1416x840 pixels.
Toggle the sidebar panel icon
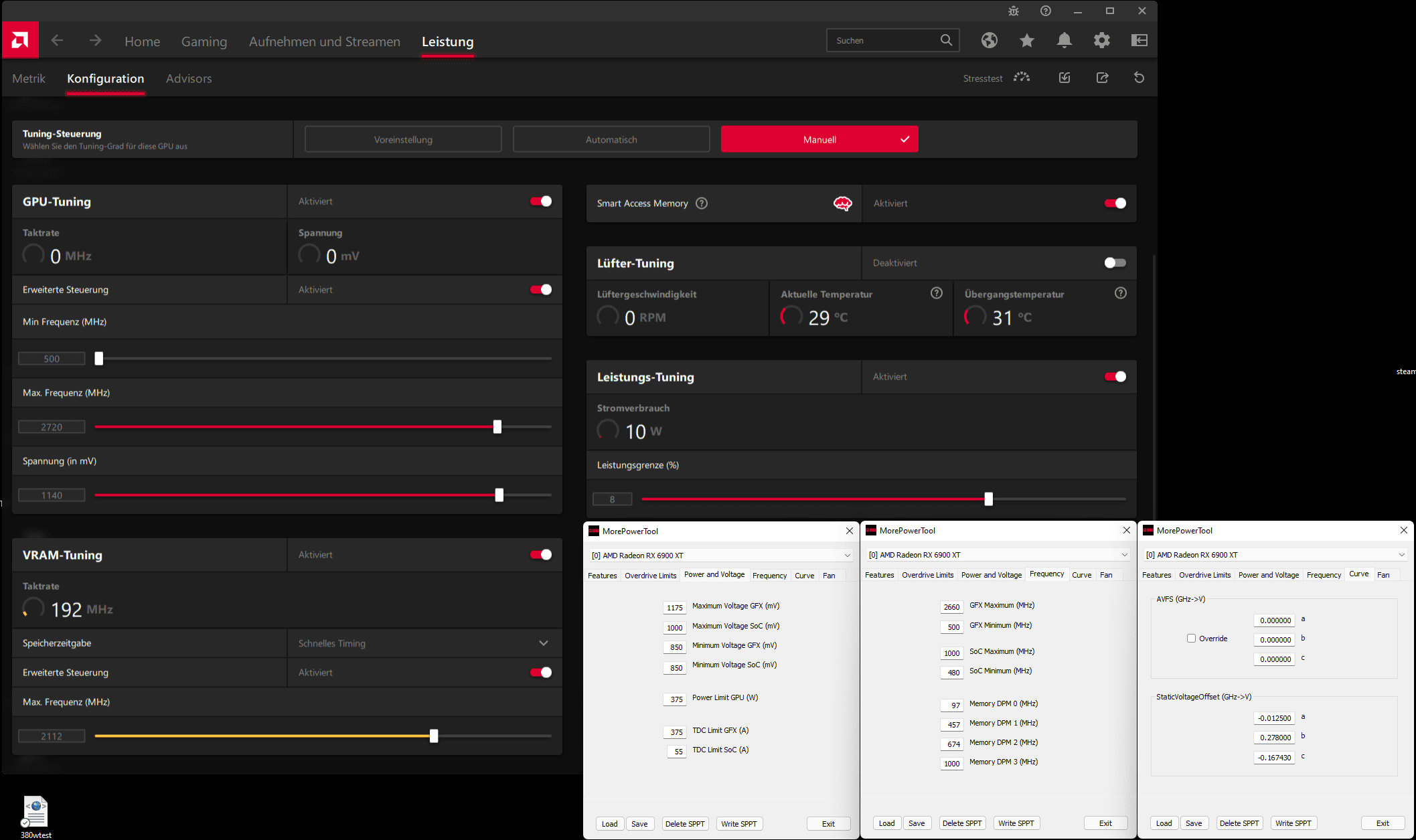click(x=1139, y=40)
